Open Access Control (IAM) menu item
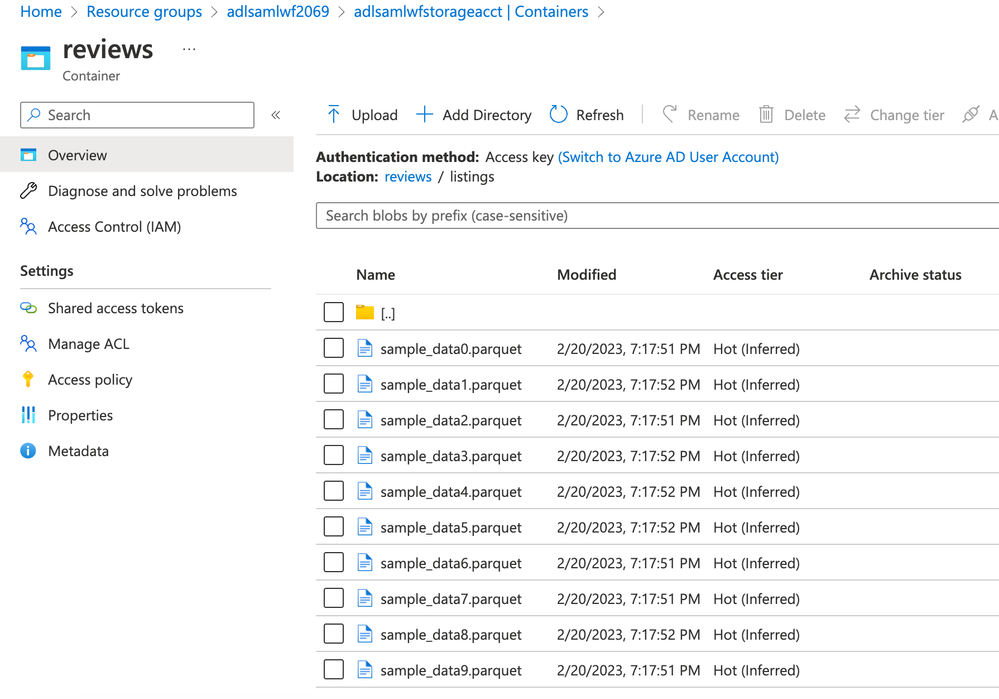 [x=114, y=227]
